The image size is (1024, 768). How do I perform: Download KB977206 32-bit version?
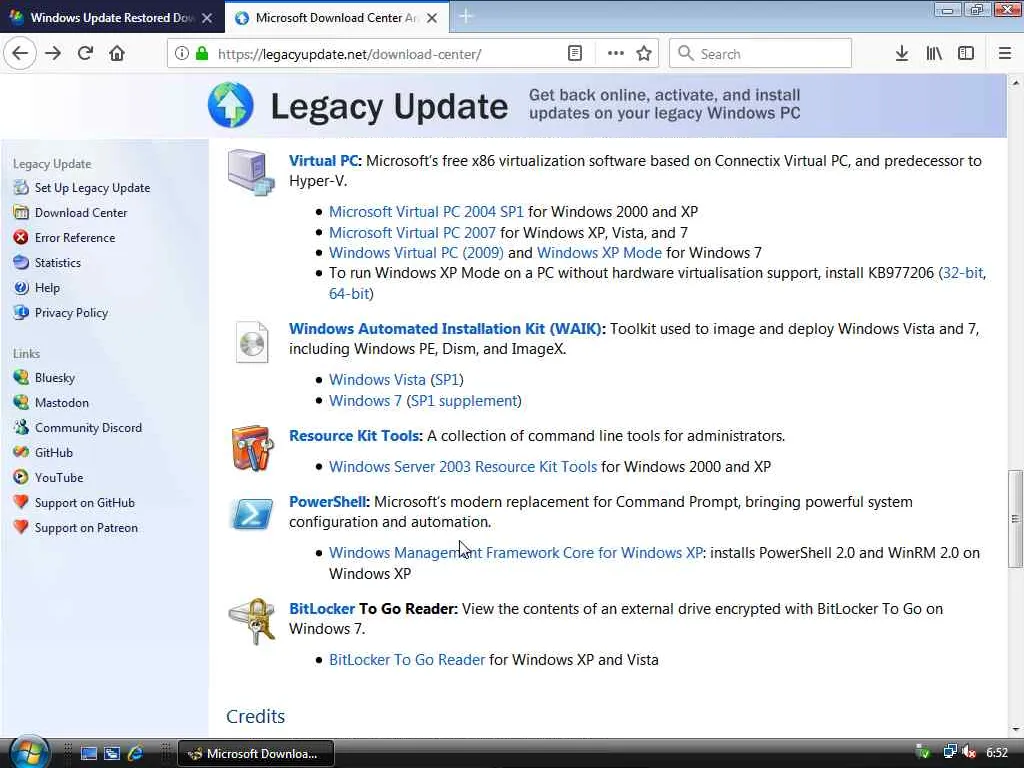coord(963,273)
